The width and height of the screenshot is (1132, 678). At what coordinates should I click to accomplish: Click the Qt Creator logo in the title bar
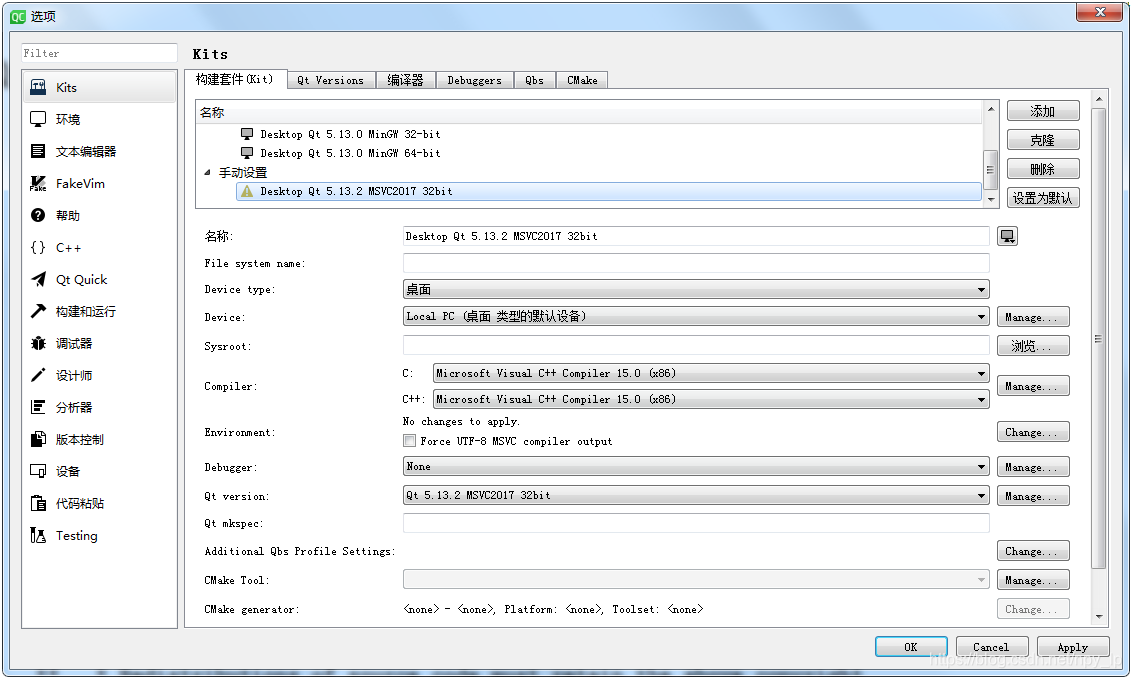[x=17, y=16]
